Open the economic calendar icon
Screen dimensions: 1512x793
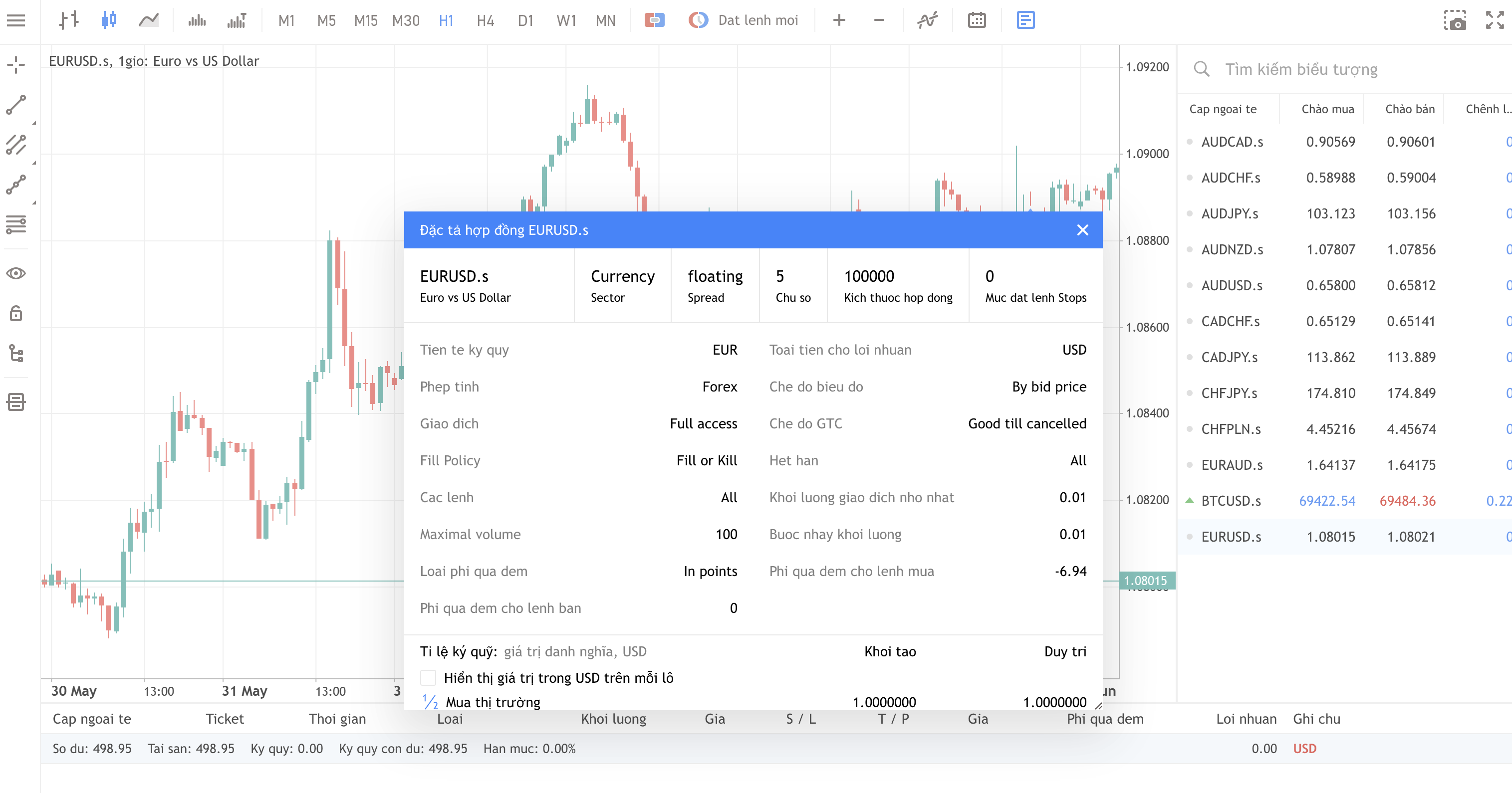pyautogui.click(x=977, y=20)
